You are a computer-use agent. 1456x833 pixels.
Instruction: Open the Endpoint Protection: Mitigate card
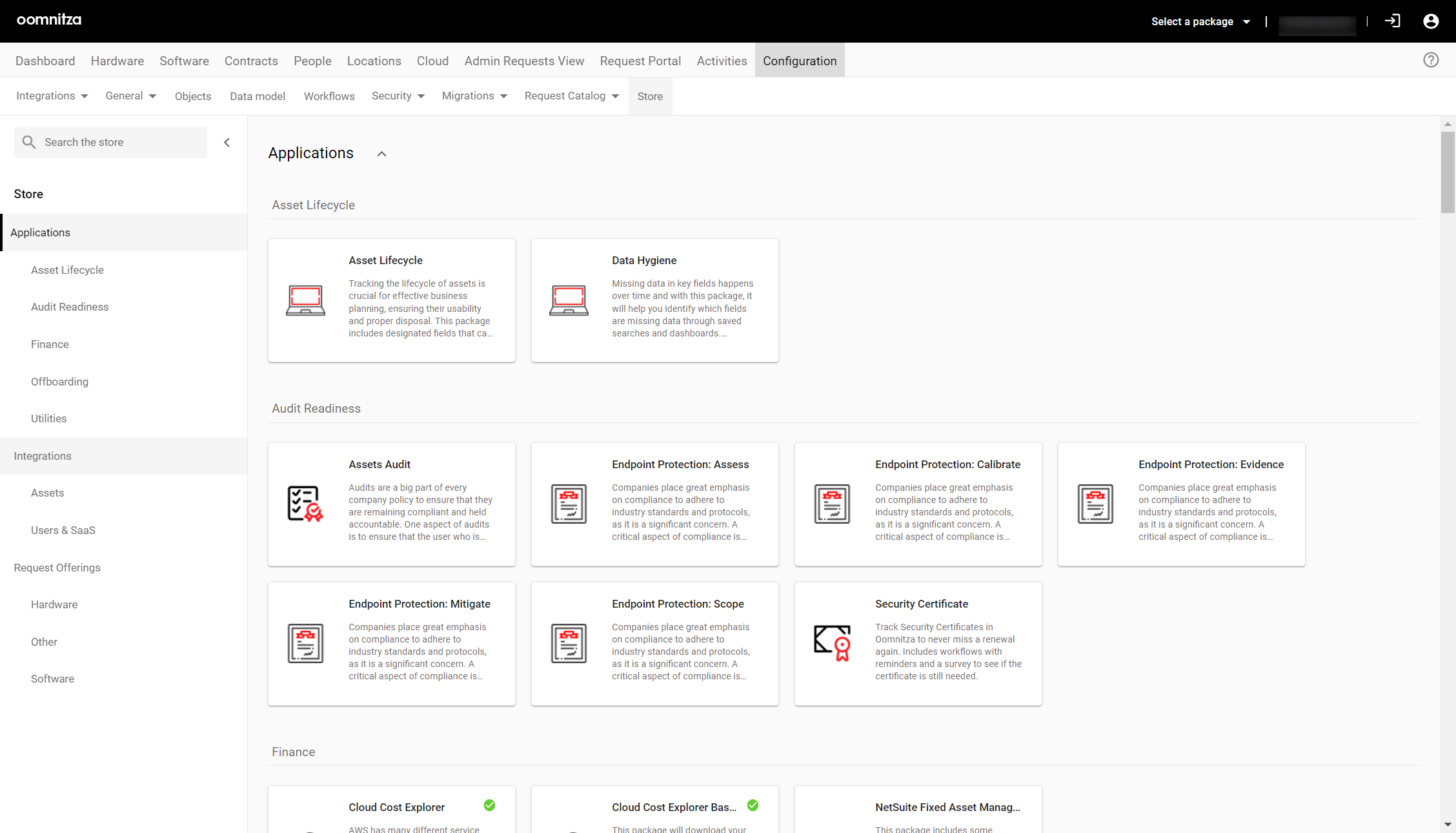[x=392, y=644]
